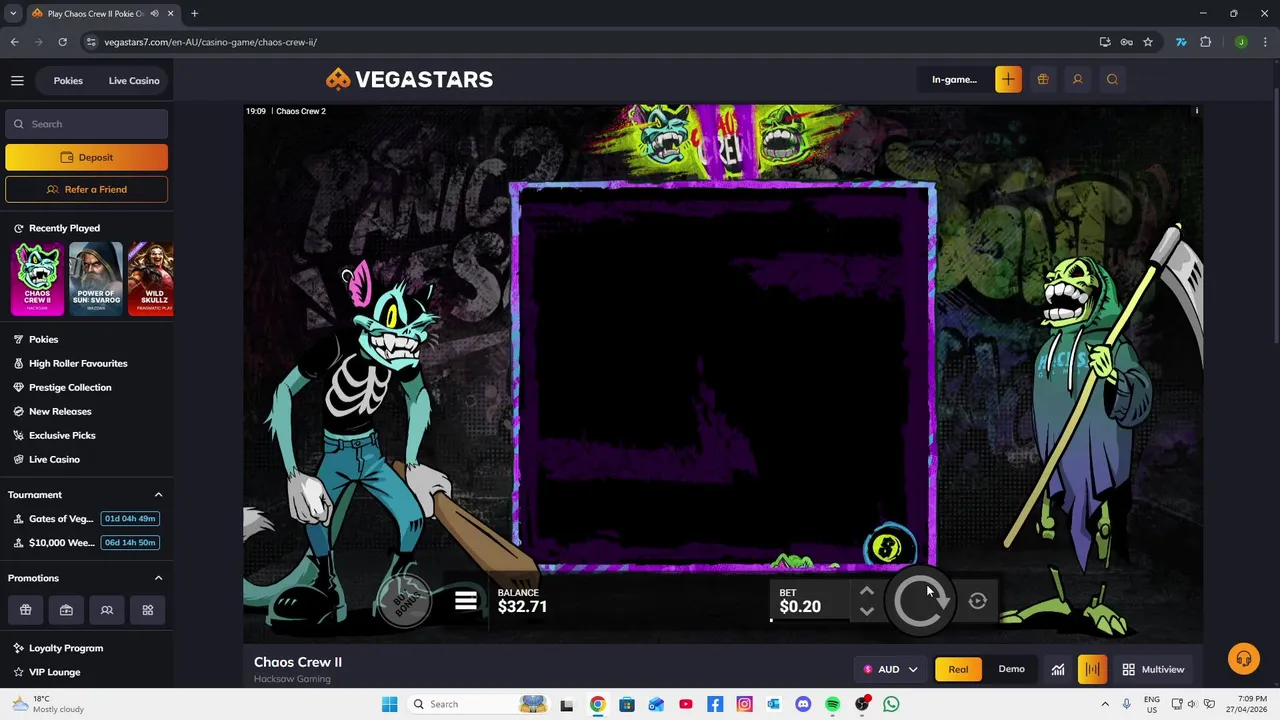Screen dimensions: 1280x720
Task: Show hidden system tray icons
Action: pyautogui.click(x=1105, y=704)
